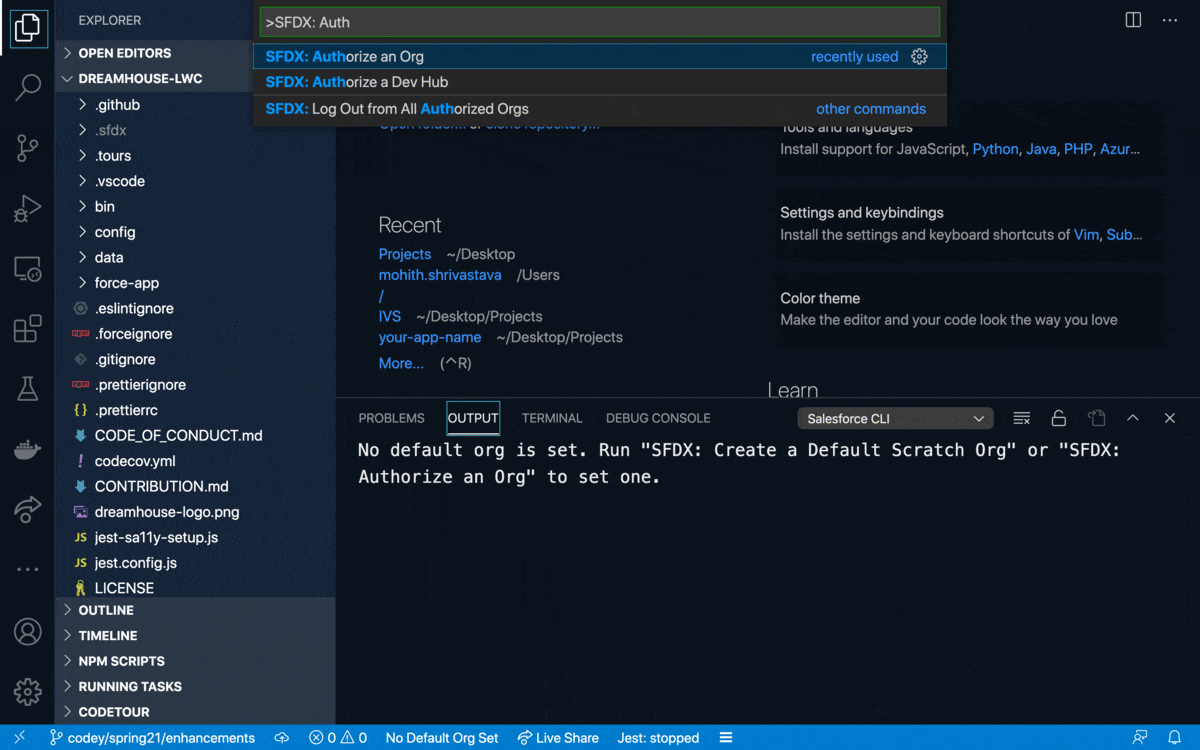This screenshot has width=1200, height=750.
Task: Switch to the OUTPUT tab
Action: tap(473, 418)
